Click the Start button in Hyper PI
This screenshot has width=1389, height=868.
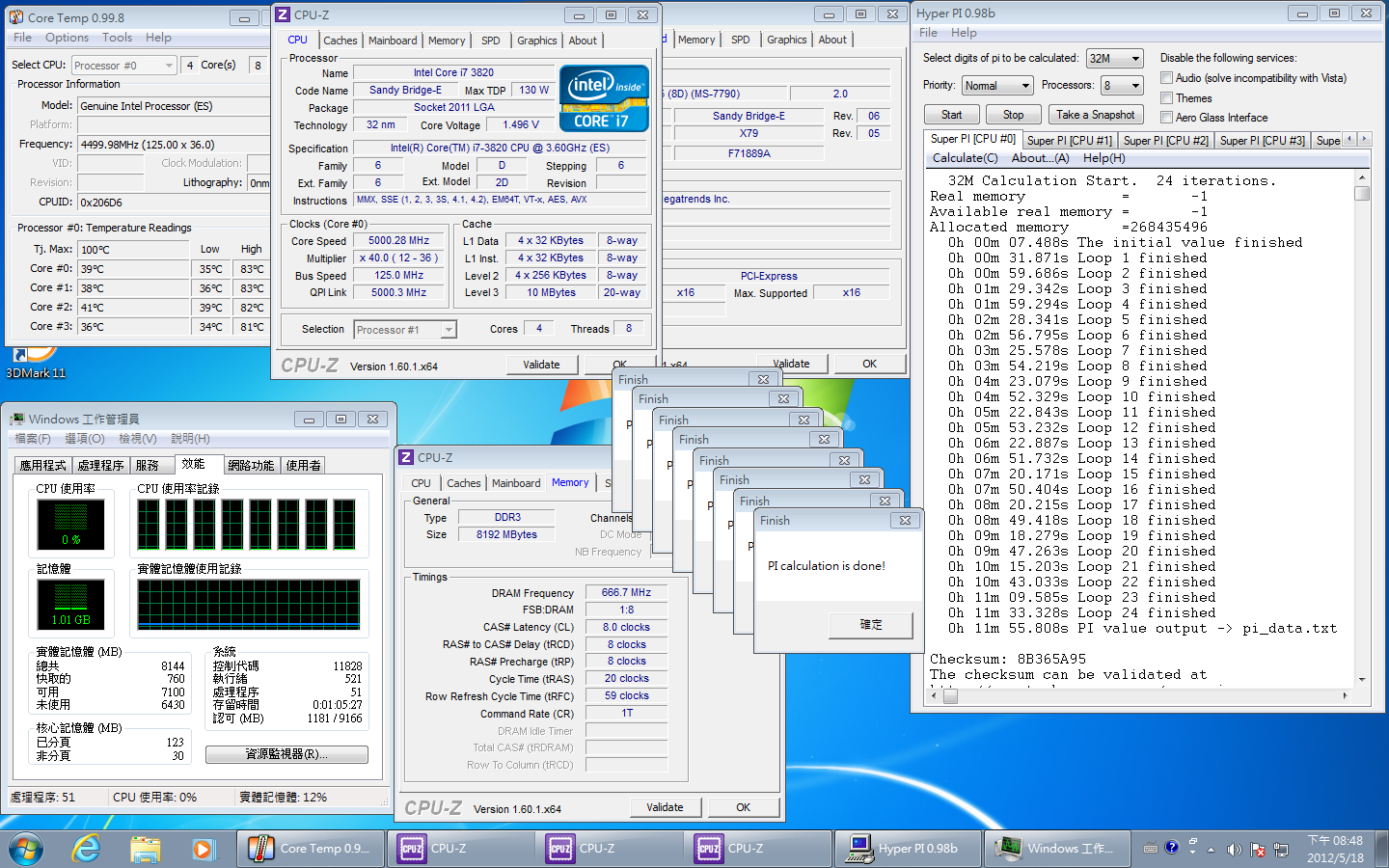[952, 115]
